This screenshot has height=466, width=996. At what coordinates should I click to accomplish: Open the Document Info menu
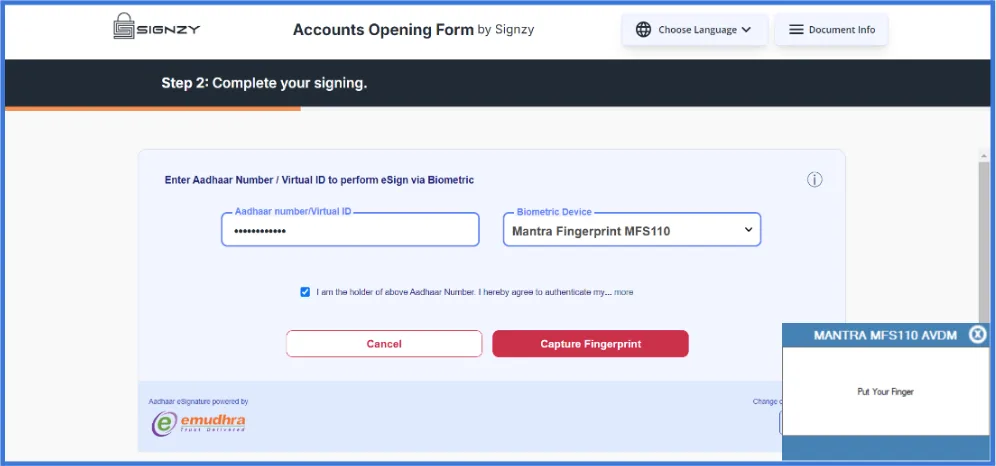831,30
